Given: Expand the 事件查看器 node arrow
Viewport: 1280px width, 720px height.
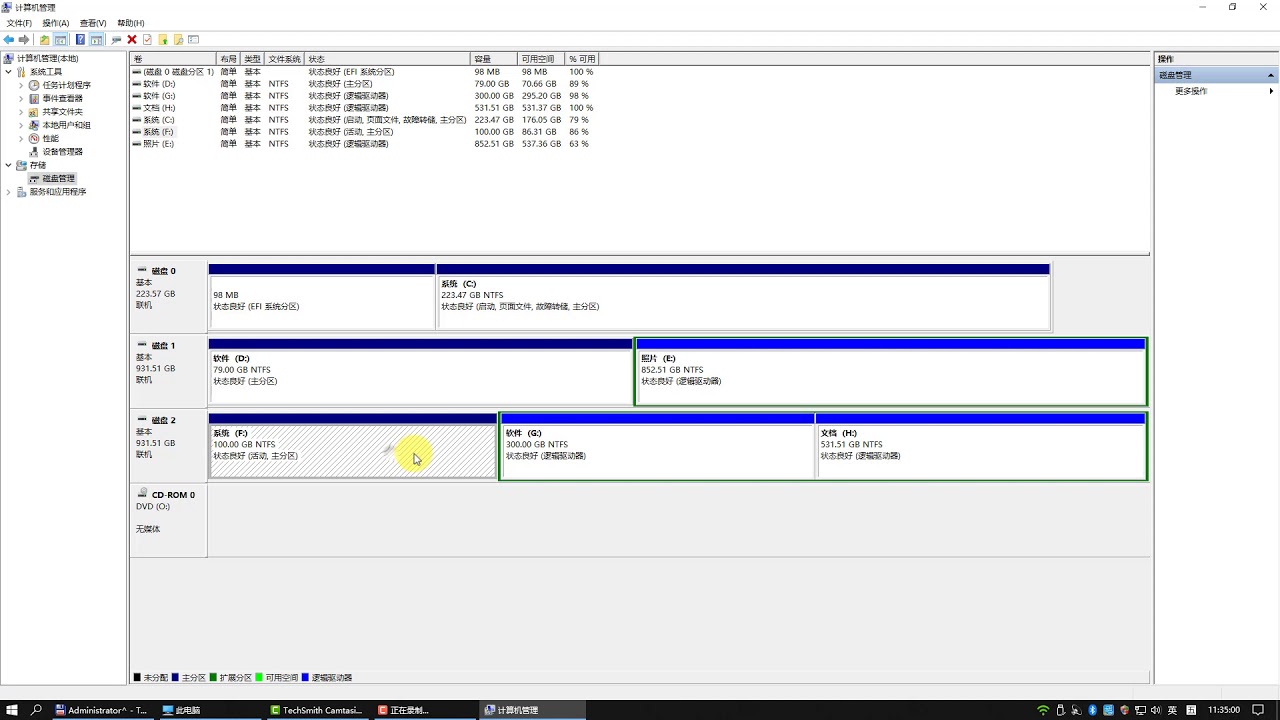Looking at the screenshot, I should 21,98.
